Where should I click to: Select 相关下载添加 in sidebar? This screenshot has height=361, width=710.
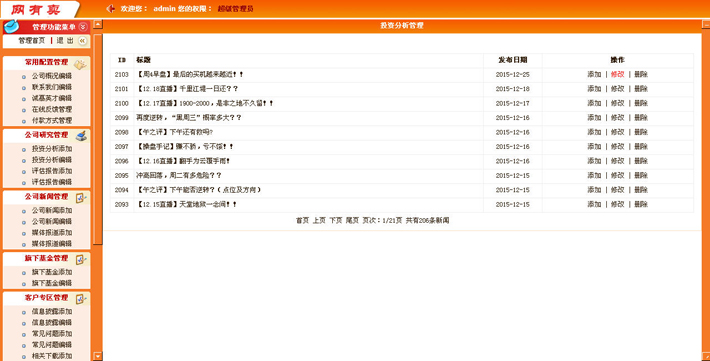click(52, 356)
